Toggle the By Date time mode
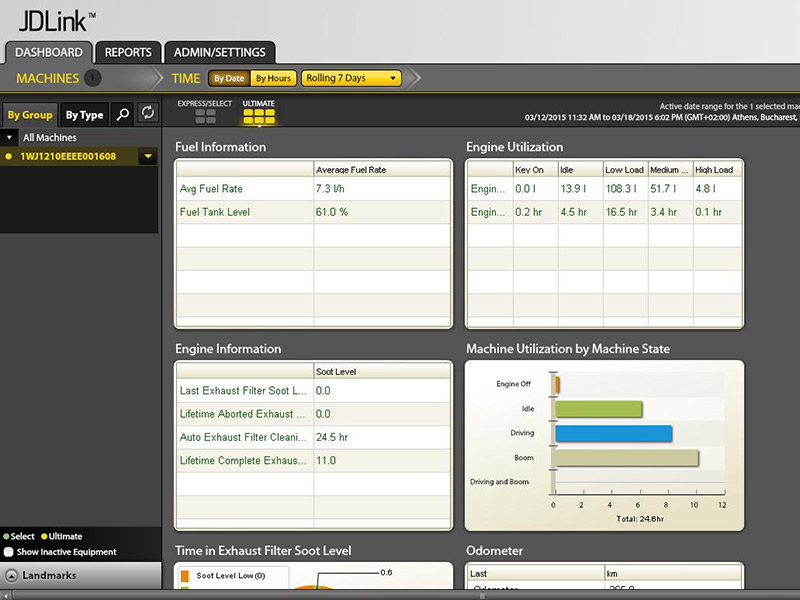 coord(229,79)
